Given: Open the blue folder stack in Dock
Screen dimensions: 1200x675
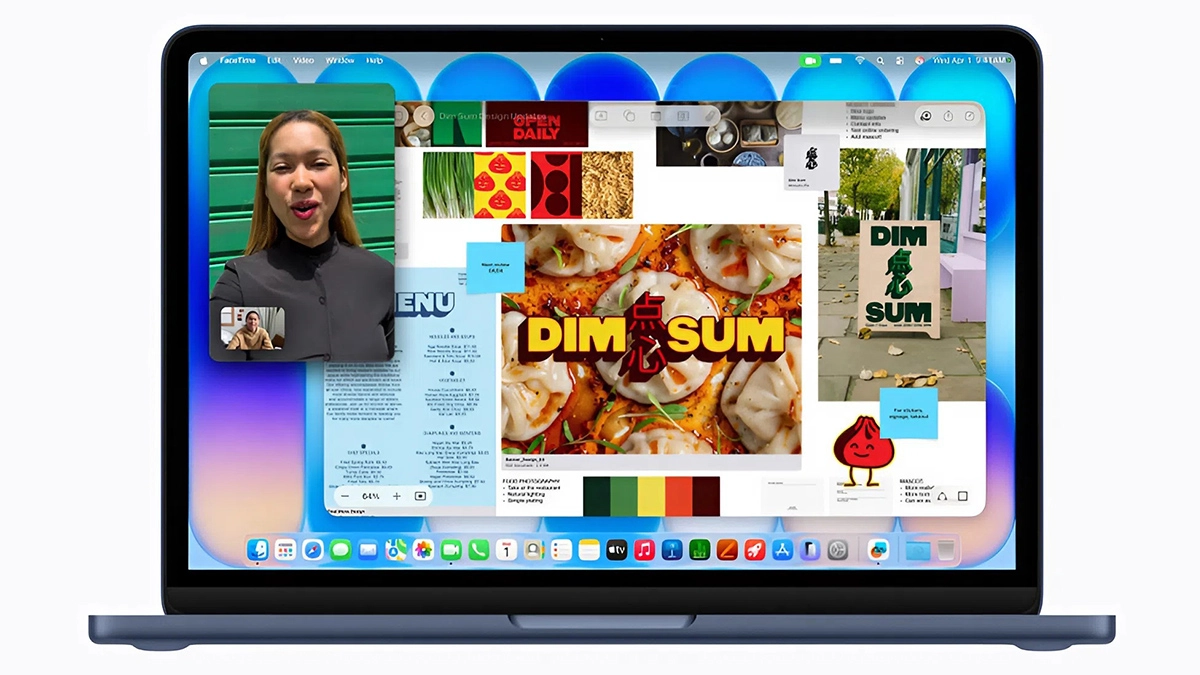Looking at the screenshot, I should pyautogui.click(x=917, y=550).
